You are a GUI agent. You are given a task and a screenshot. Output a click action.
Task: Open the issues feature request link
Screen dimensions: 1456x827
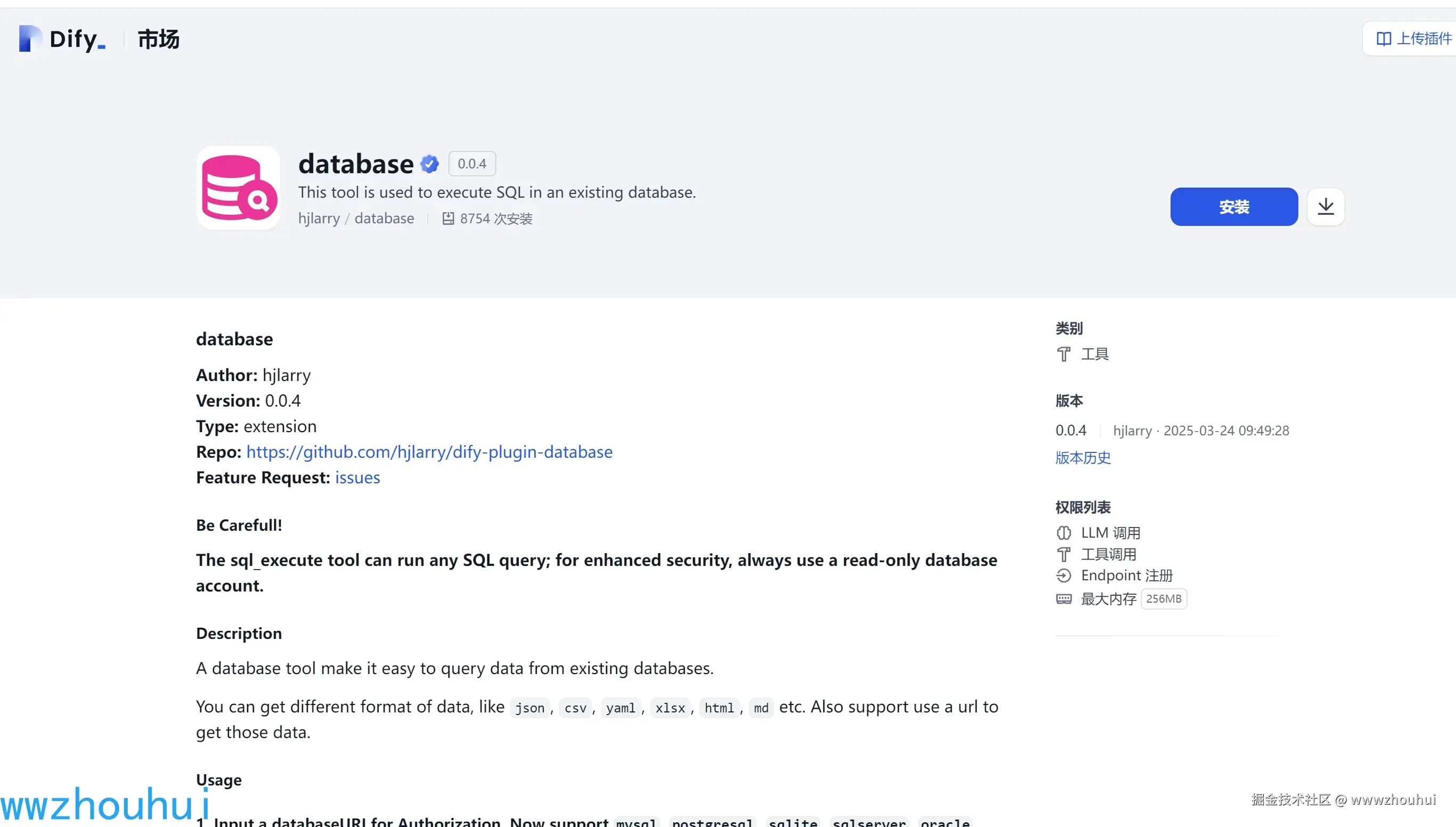(357, 477)
